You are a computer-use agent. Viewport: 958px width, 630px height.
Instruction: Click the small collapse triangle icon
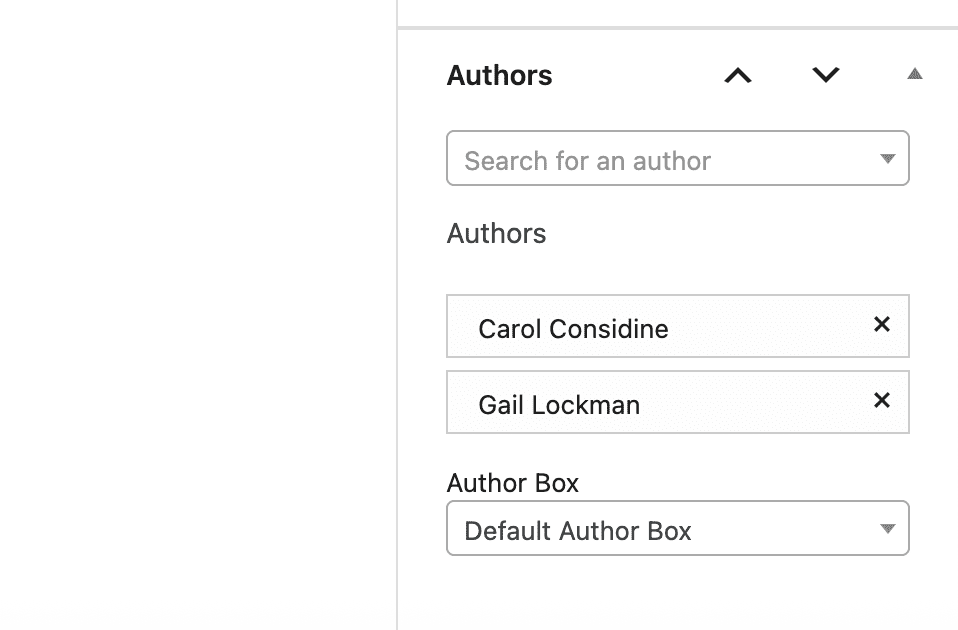click(915, 73)
